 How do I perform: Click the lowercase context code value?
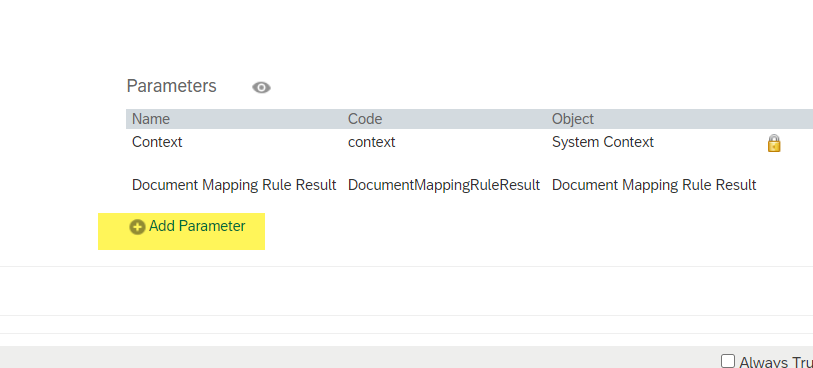[x=371, y=142]
